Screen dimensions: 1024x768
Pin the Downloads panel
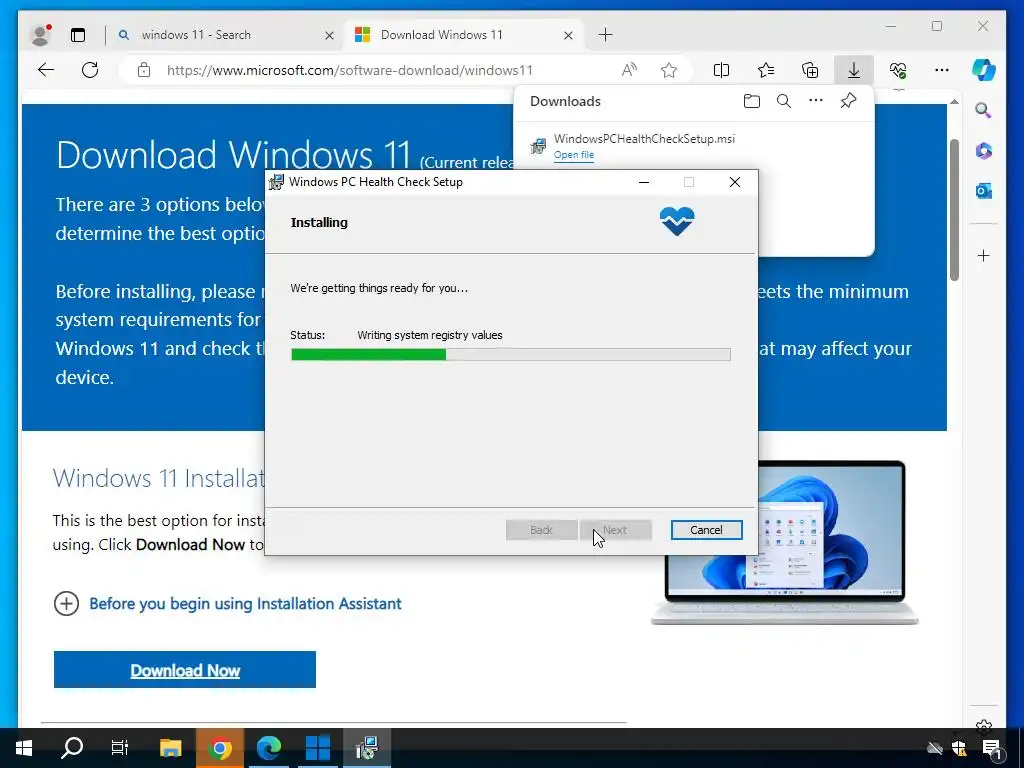848,101
